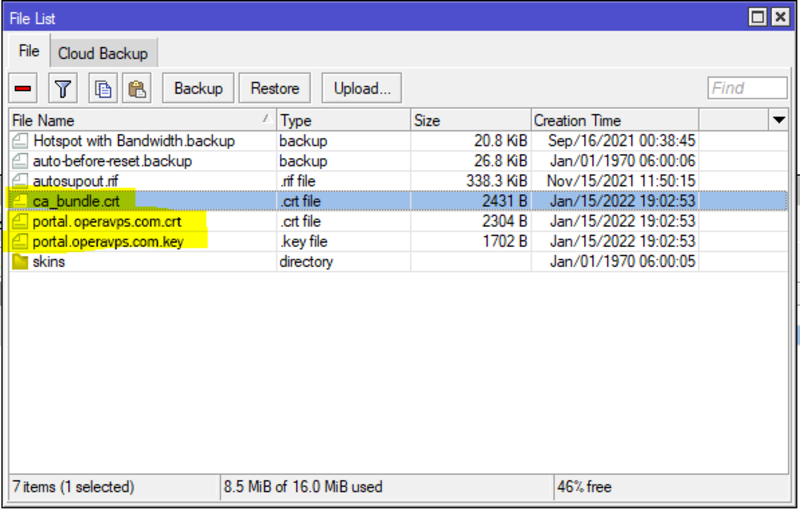
Task: Click the auto-before-reset.backup file icon
Action: (20, 161)
